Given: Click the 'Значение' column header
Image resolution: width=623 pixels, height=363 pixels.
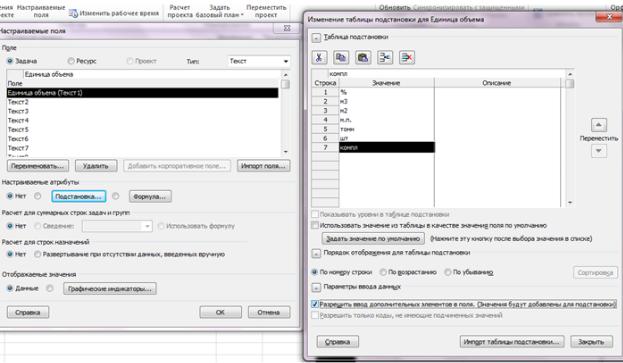Looking at the screenshot, I should [387, 83].
